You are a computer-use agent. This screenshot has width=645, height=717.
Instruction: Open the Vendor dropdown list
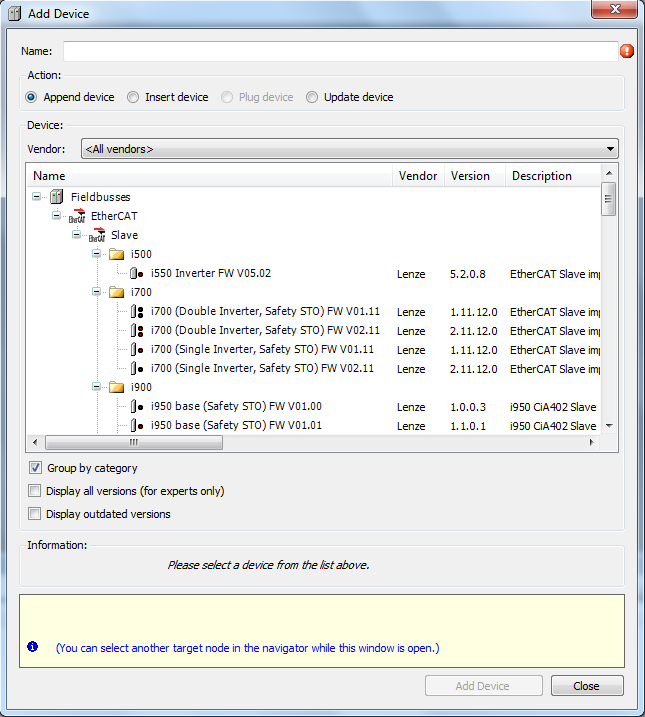tap(610, 149)
